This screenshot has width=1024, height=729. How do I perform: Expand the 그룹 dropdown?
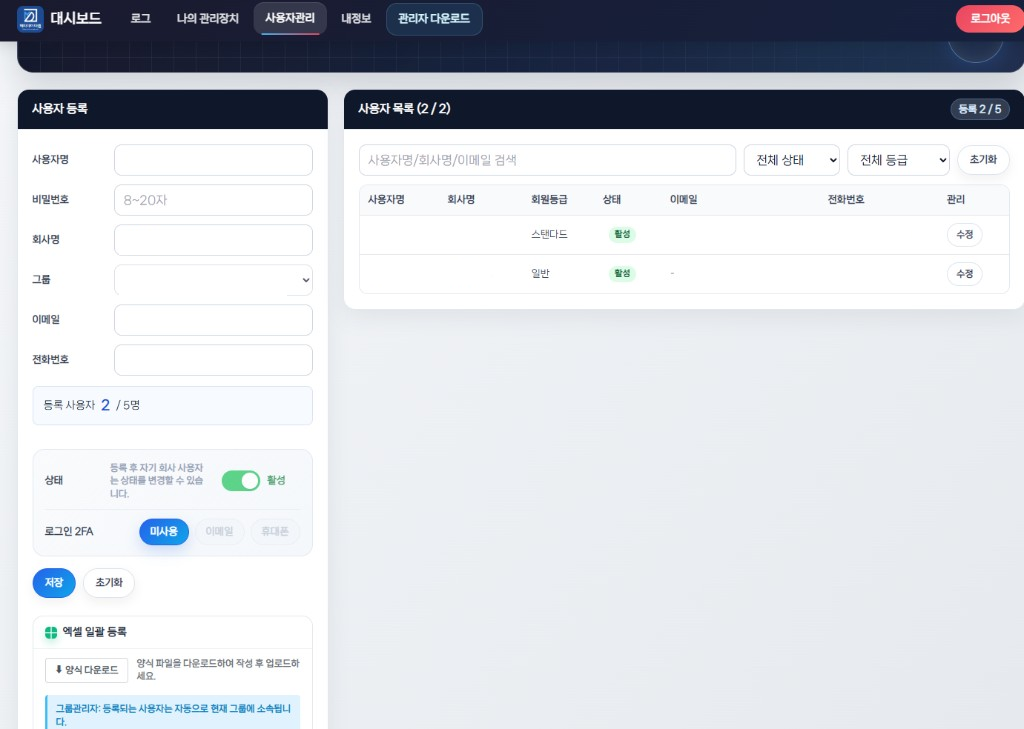click(x=214, y=280)
